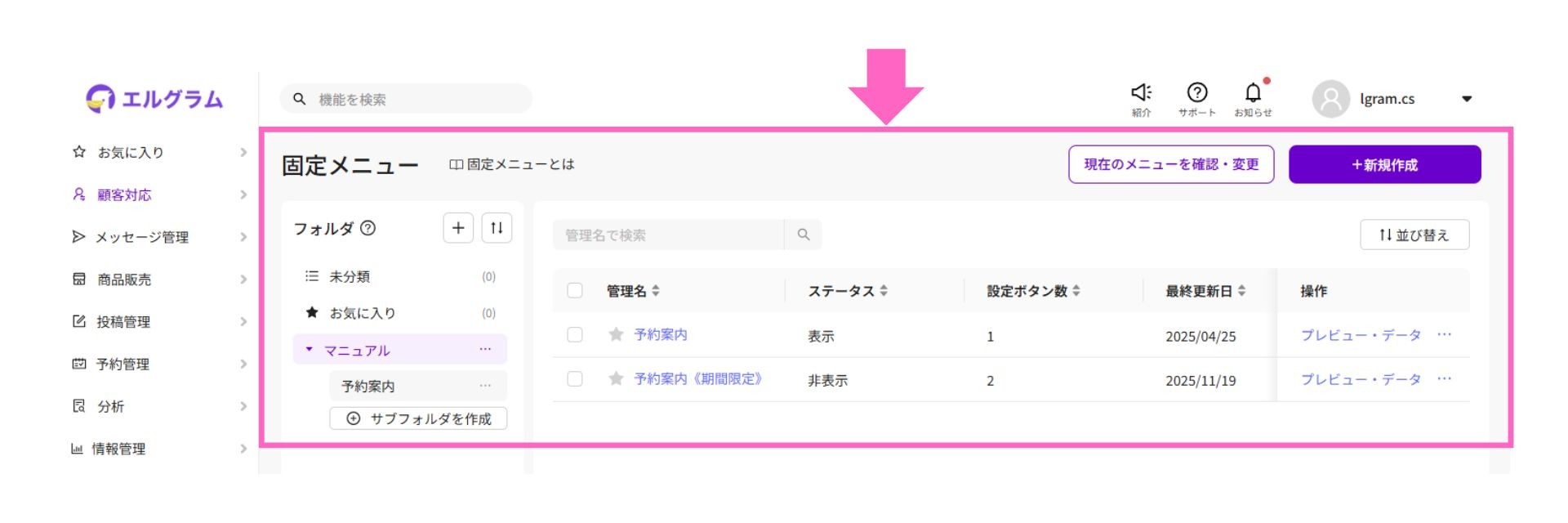Open the lgram.cs account dropdown arrow
Screen dimensions: 1568x523
(1467, 99)
